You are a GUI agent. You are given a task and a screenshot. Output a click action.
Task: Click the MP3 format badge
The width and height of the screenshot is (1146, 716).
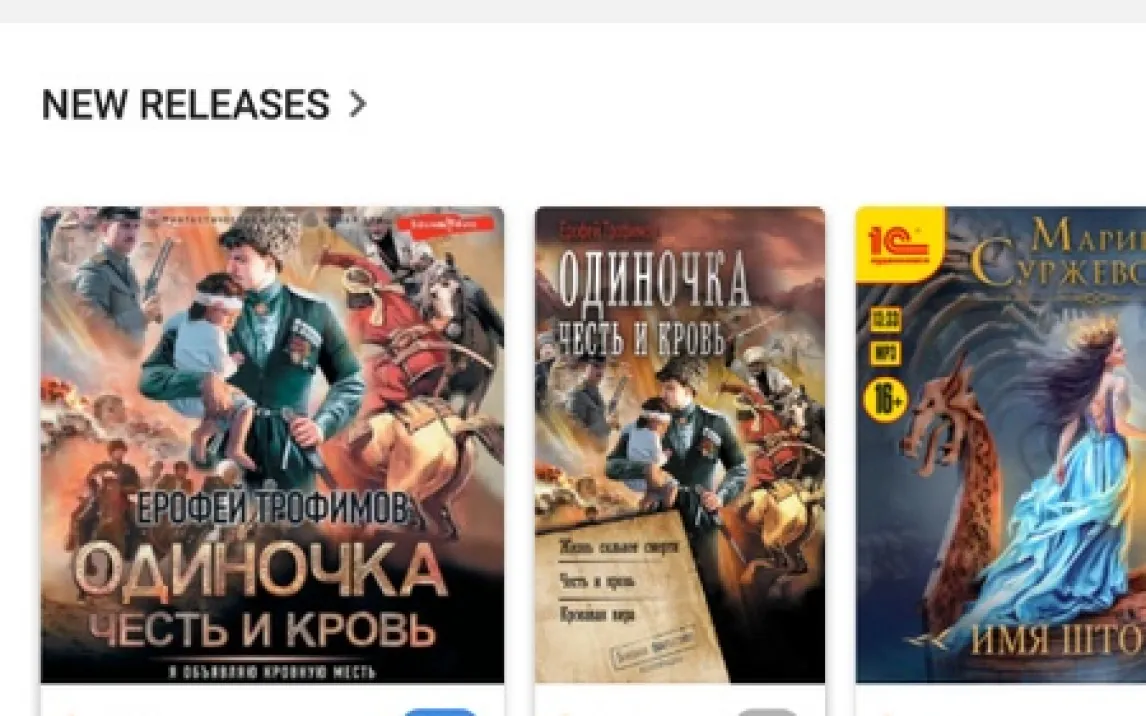click(885, 354)
